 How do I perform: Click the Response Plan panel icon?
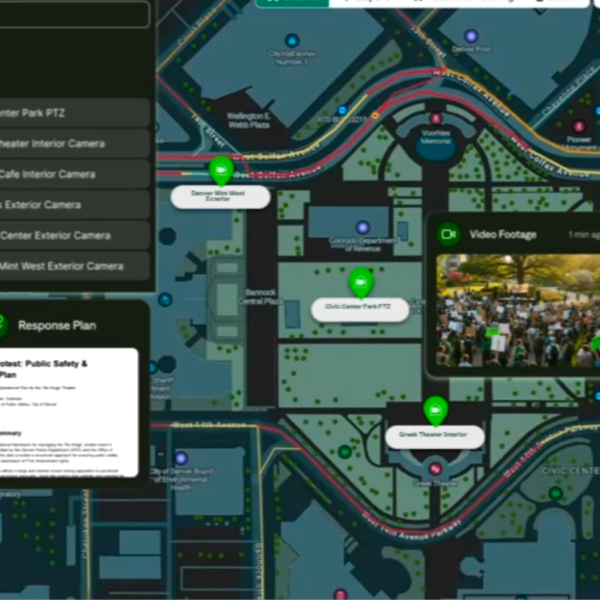2,325
